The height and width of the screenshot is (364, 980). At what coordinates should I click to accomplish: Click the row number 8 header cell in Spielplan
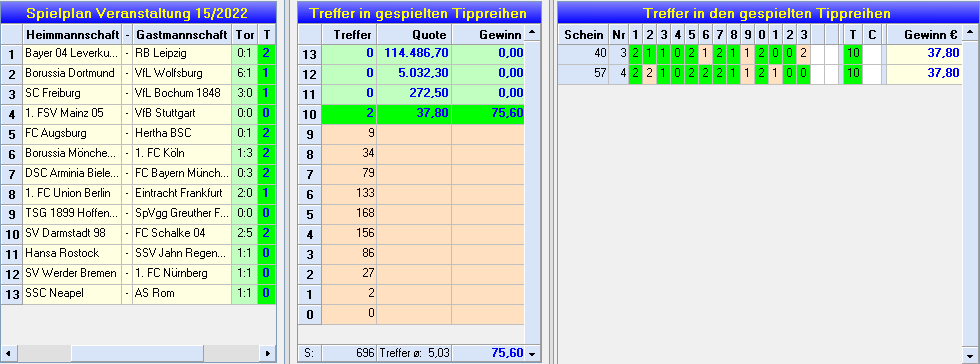click(12, 193)
